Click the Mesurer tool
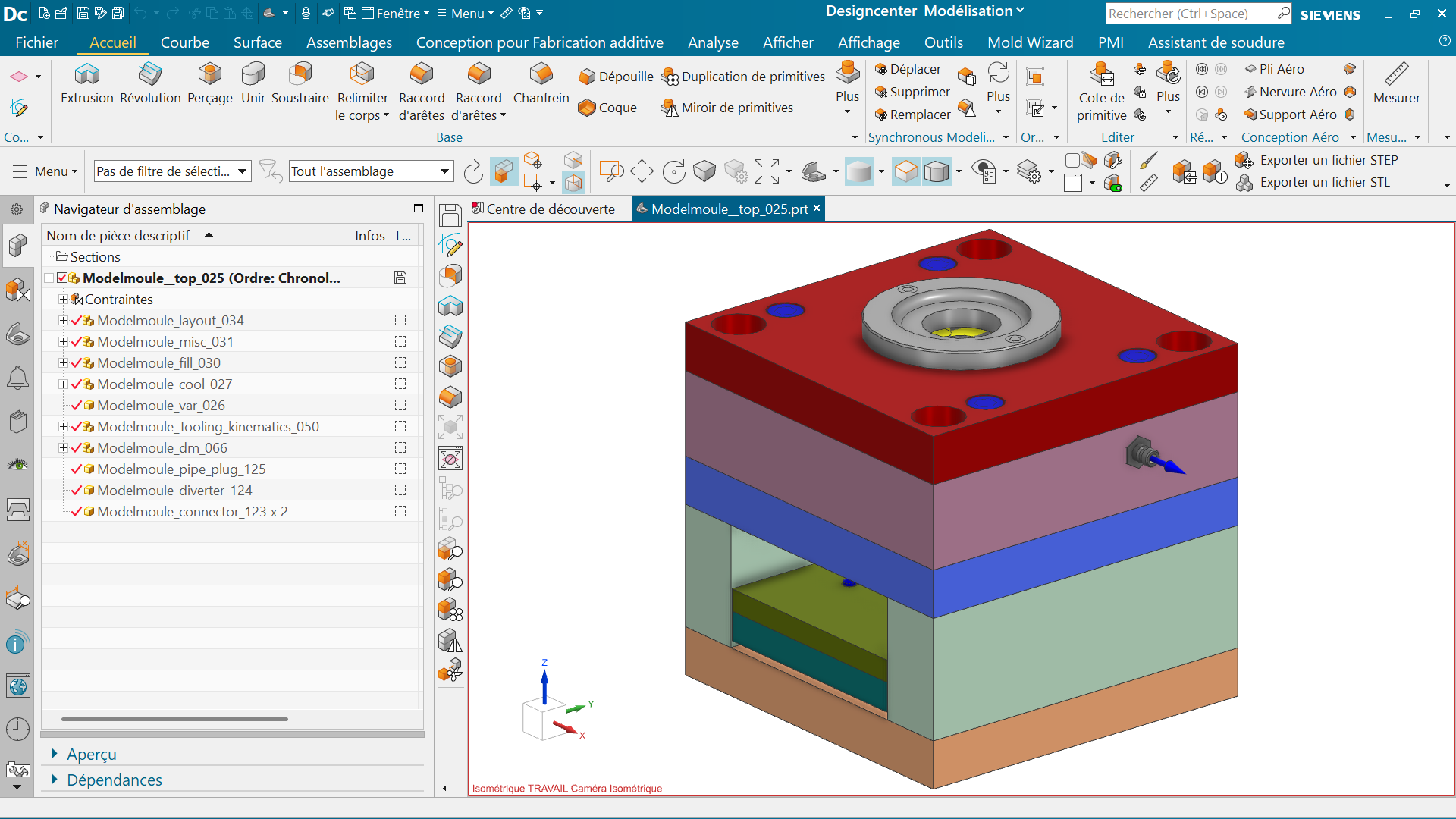This screenshot has width=1456, height=819. tap(1396, 83)
